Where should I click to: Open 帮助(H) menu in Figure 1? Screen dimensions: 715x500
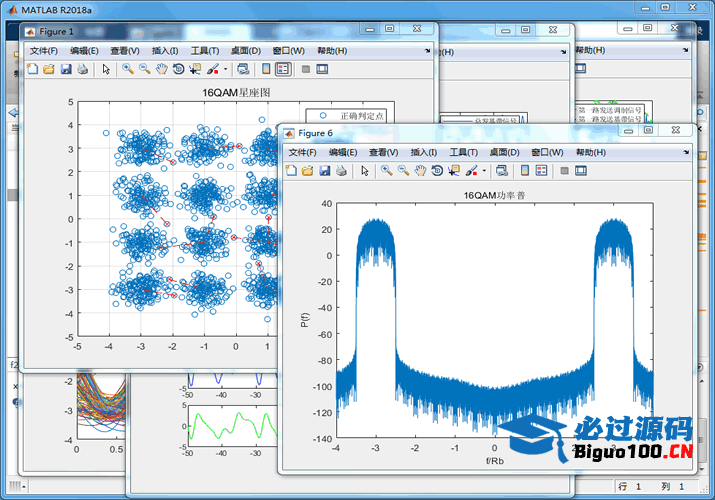(332, 51)
